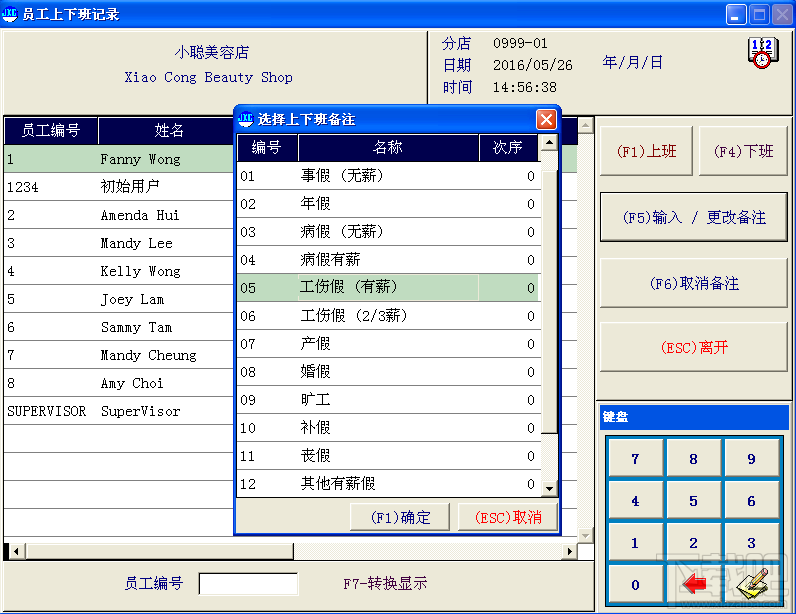The width and height of the screenshot is (796, 614).
Task: Tap keypad number 9
Action: pyautogui.click(x=751, y=459)
